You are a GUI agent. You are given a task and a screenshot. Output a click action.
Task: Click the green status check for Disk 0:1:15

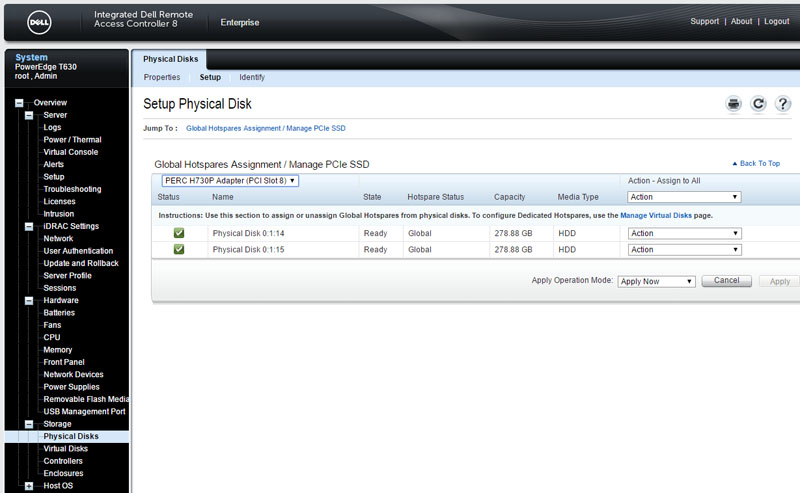(x=179, y=250)
